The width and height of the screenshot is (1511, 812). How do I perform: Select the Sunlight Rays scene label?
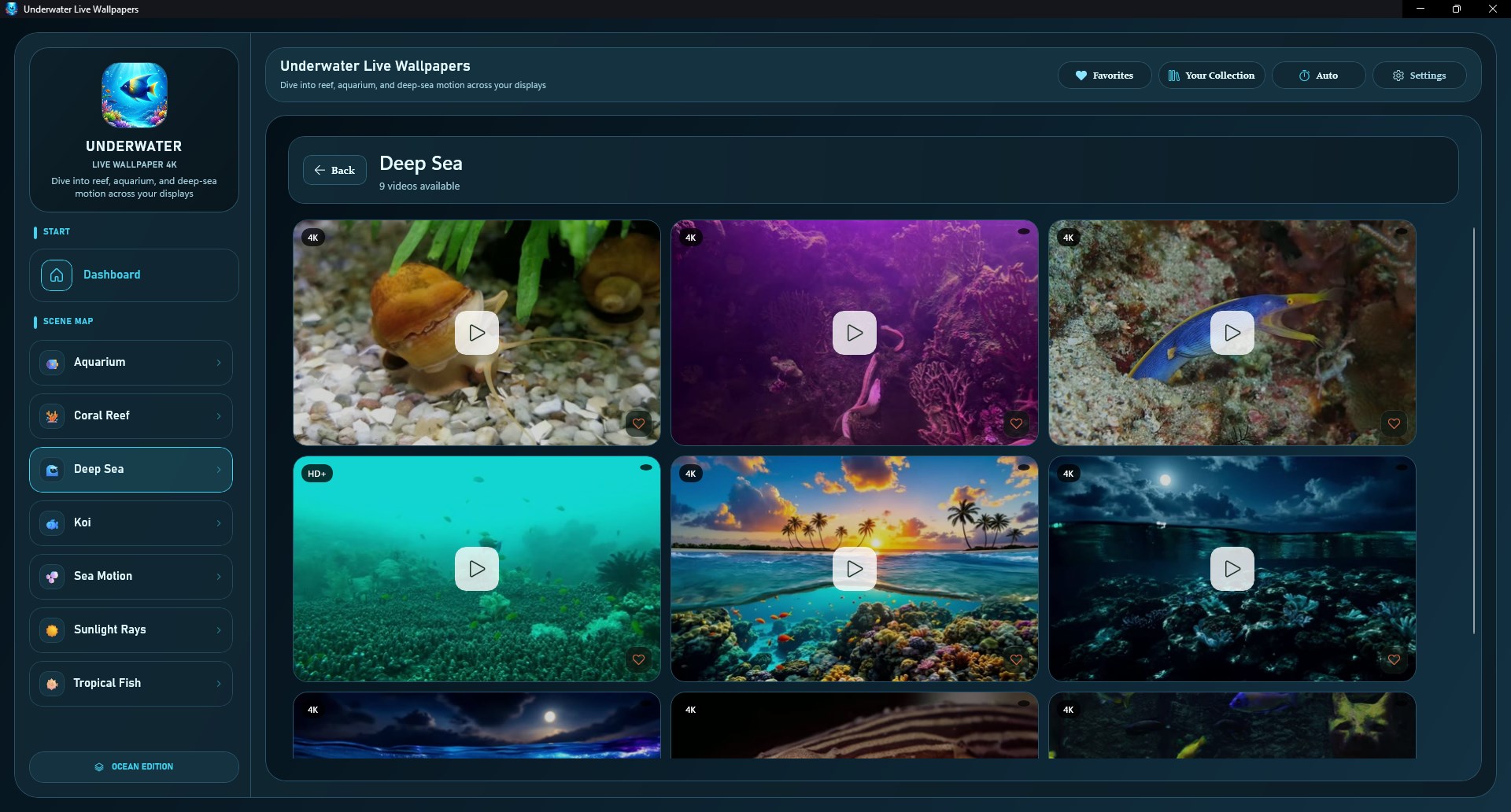[110, 629]
